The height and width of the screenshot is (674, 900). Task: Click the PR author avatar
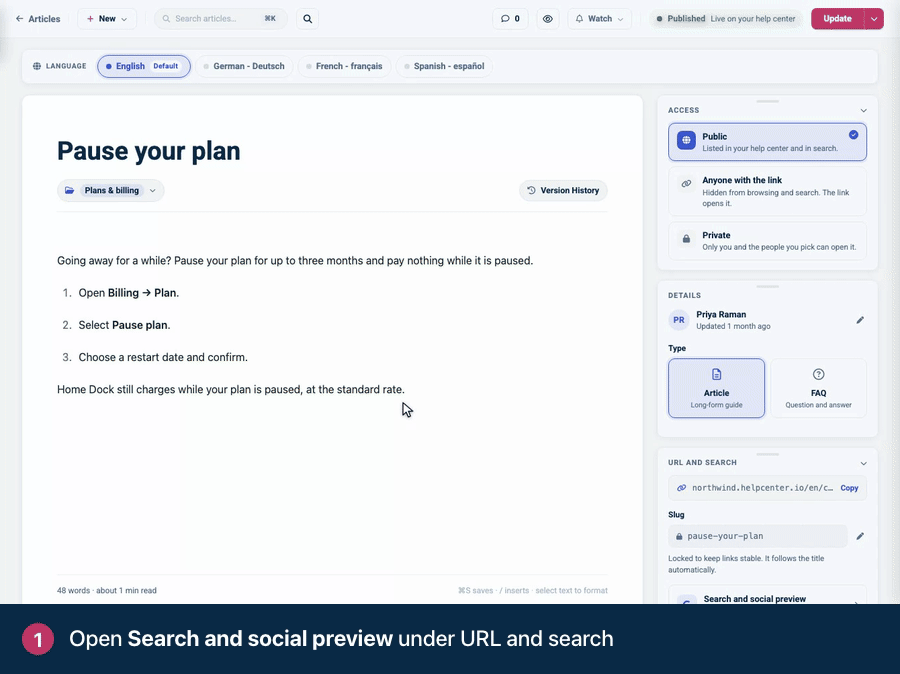(678, 320)
